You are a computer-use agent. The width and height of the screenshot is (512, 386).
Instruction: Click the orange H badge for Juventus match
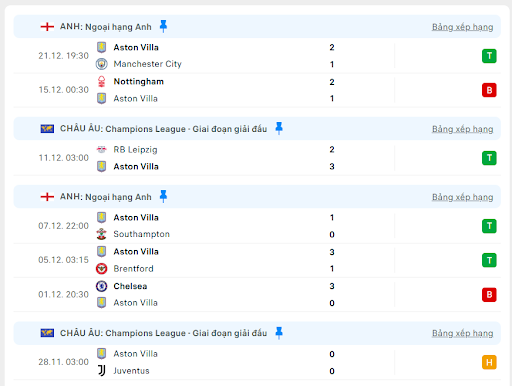click(x=489, y=362)
